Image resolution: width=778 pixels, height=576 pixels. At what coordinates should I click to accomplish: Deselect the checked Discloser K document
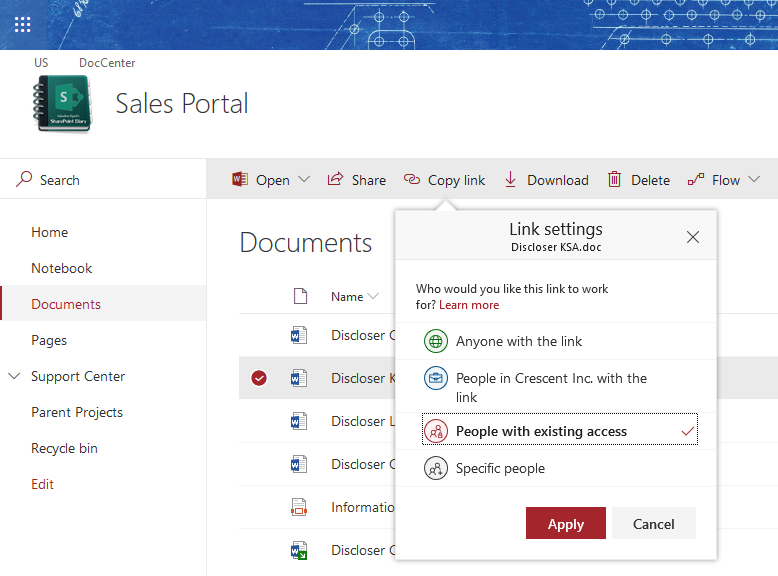pos(259,378)
